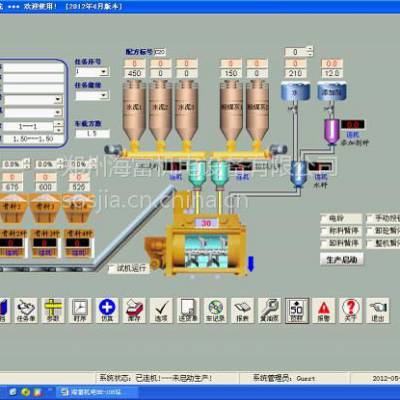Toggle the 电铃 bell checkbox
Screen dimensions: 400x400
coord(324,219)
